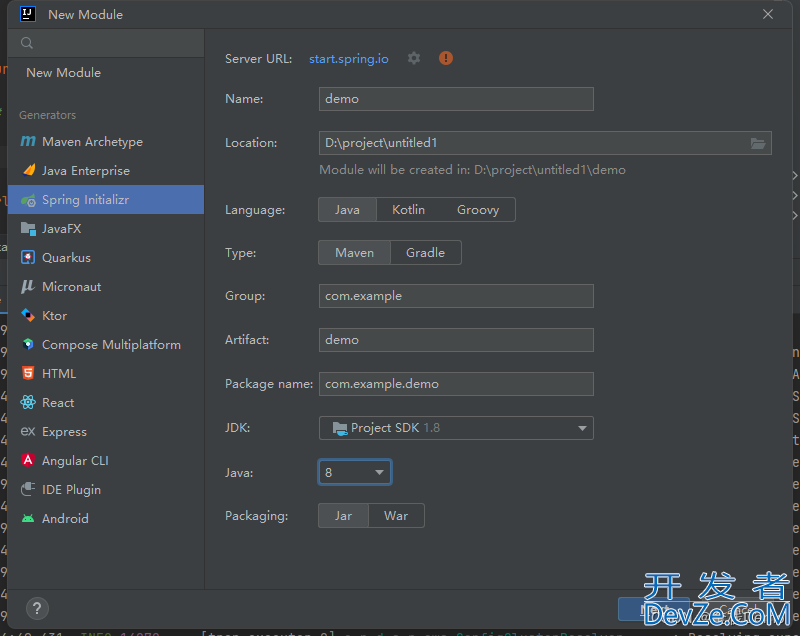This screenshot has width=800, height=636.
Task: Click the search magnifier icon
Action: click(27, 43)
